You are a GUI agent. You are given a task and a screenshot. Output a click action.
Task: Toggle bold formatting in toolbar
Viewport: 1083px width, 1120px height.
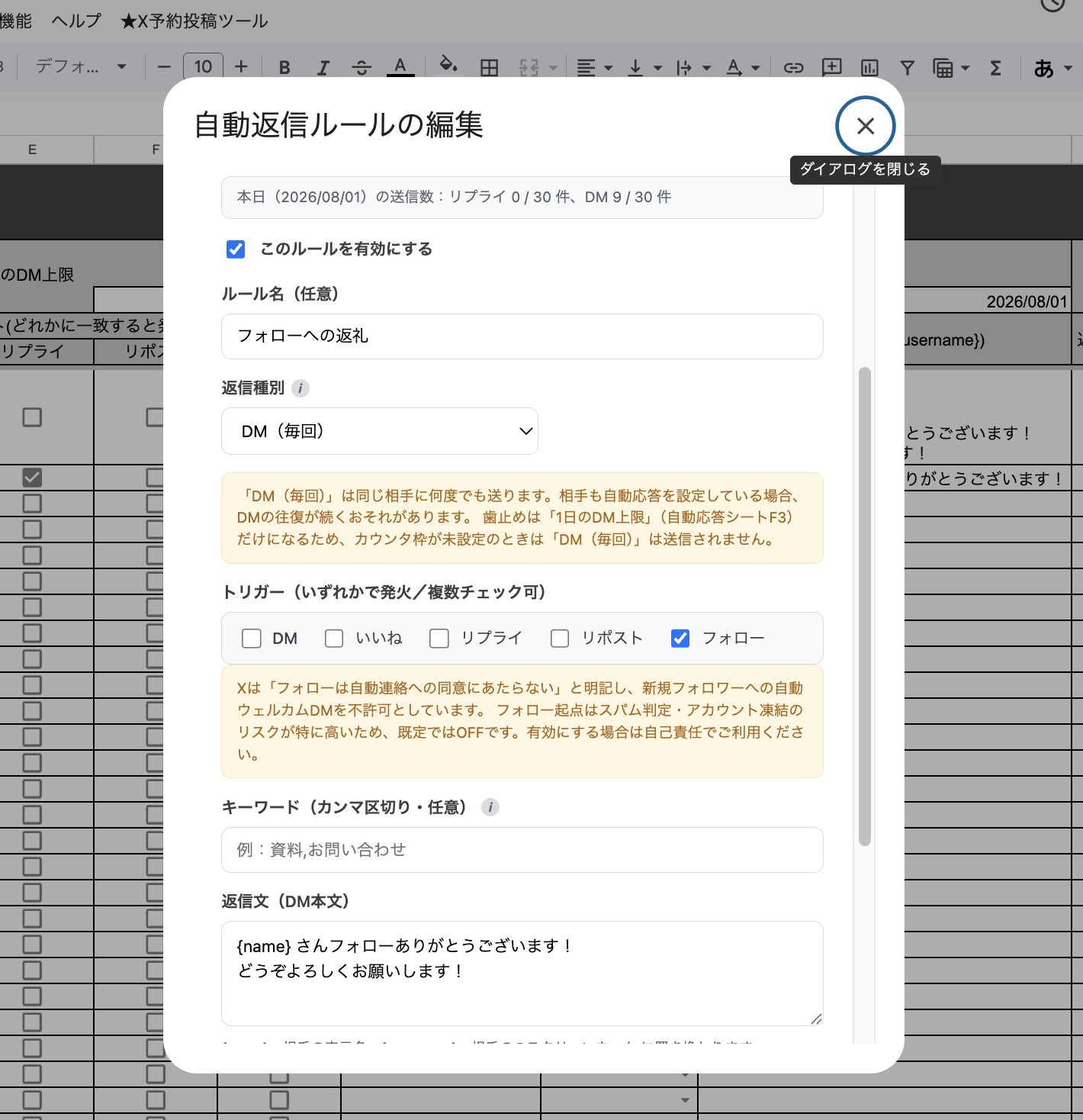(284, 68)
